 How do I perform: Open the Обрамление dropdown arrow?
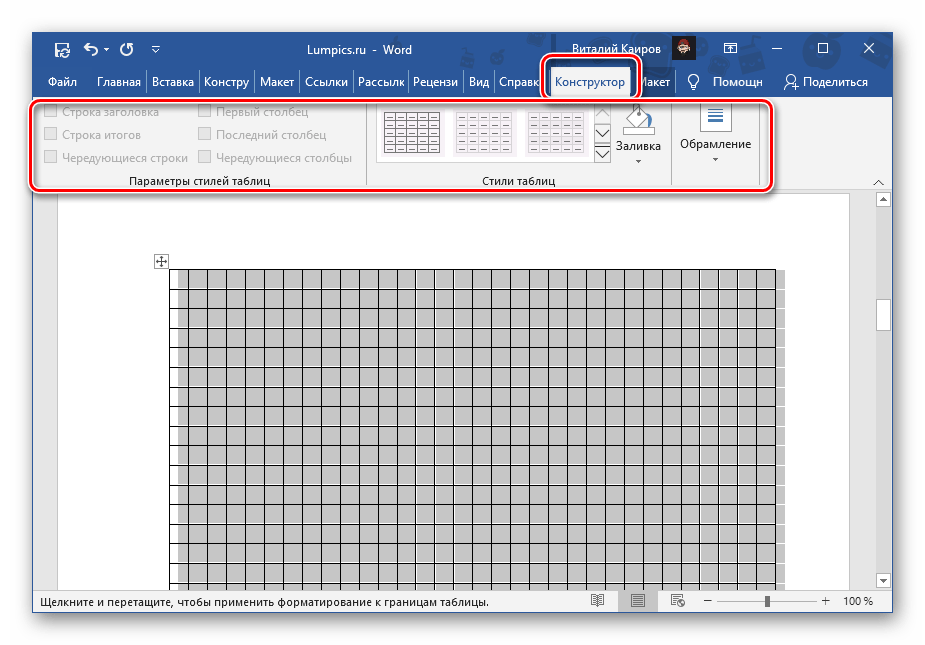tap(715, 160)
